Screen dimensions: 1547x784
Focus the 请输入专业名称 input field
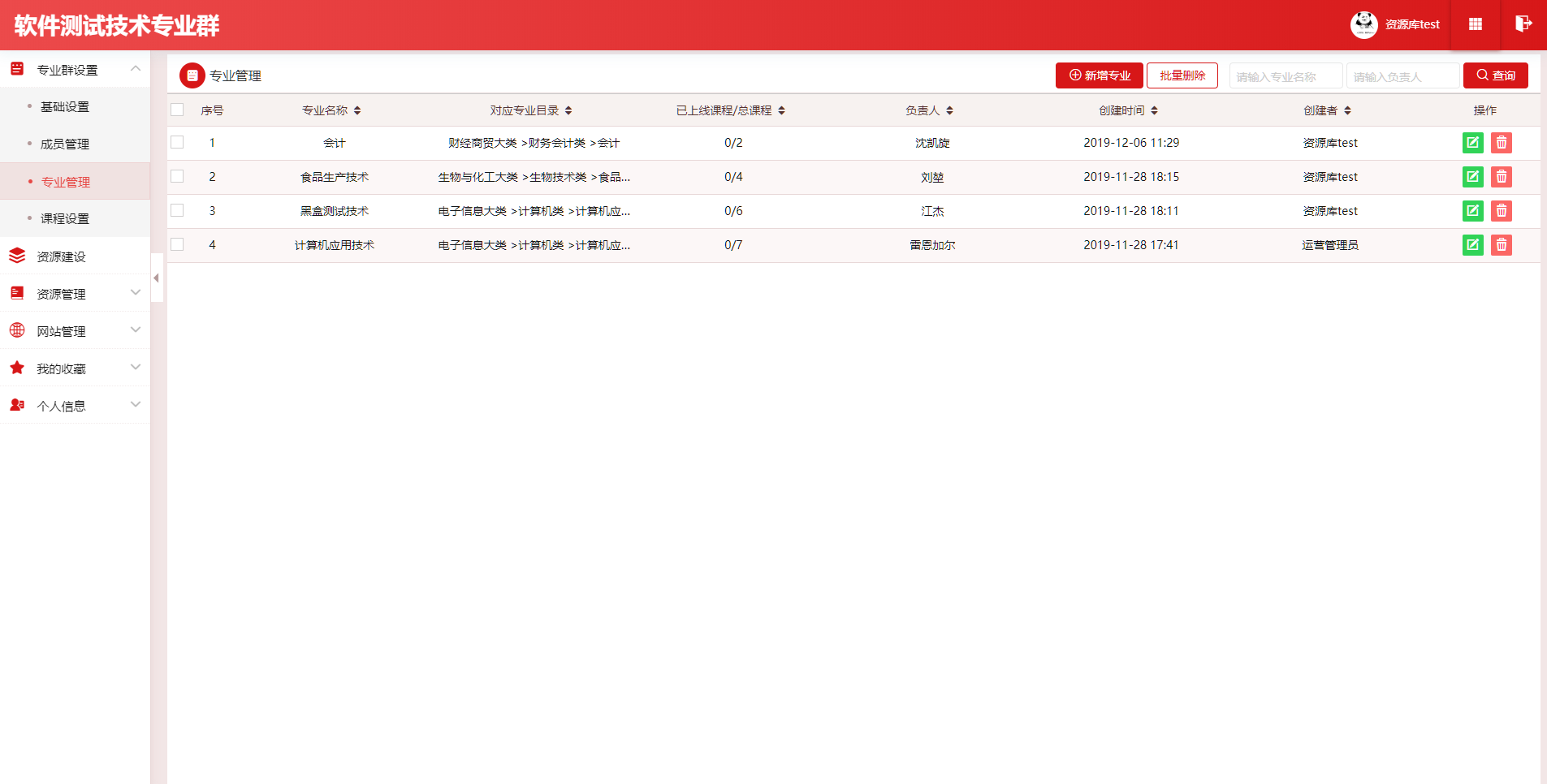[x=1286, y=75]
